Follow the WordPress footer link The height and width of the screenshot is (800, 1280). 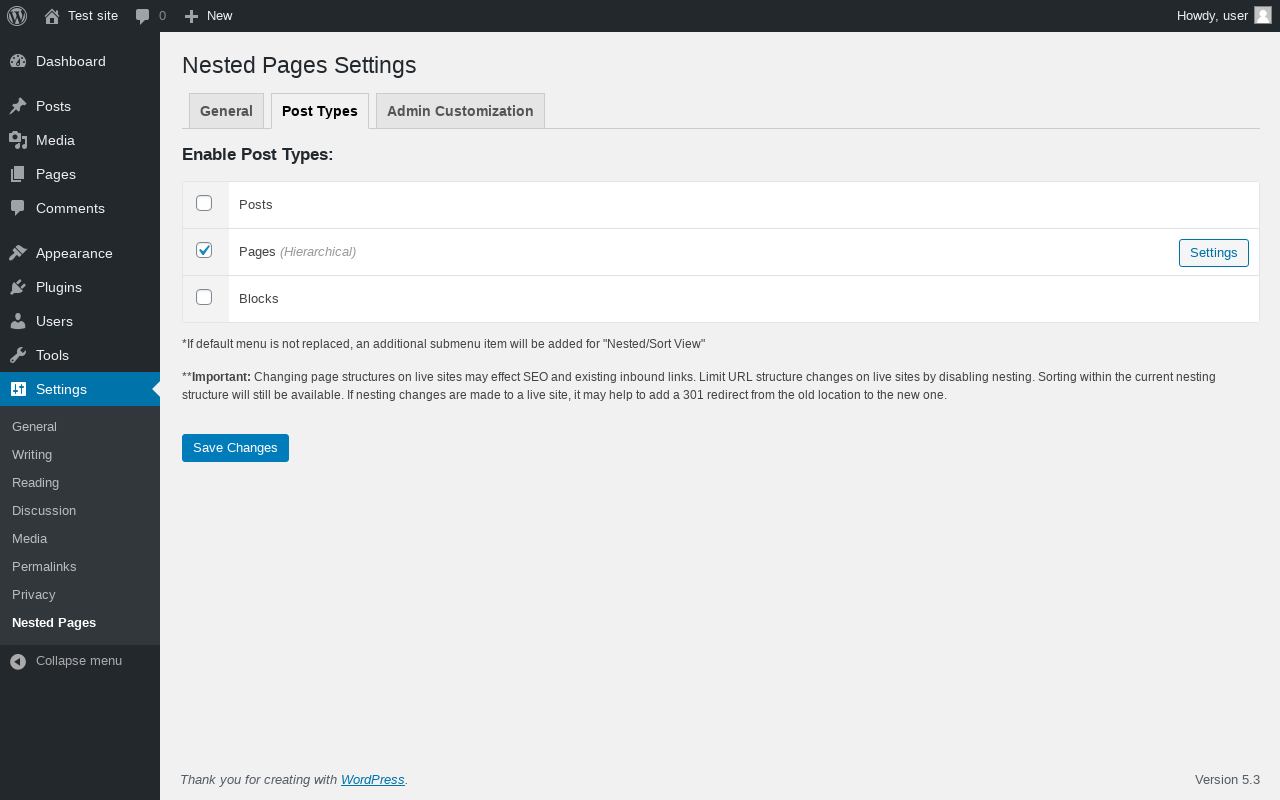(x=372, y=780)
